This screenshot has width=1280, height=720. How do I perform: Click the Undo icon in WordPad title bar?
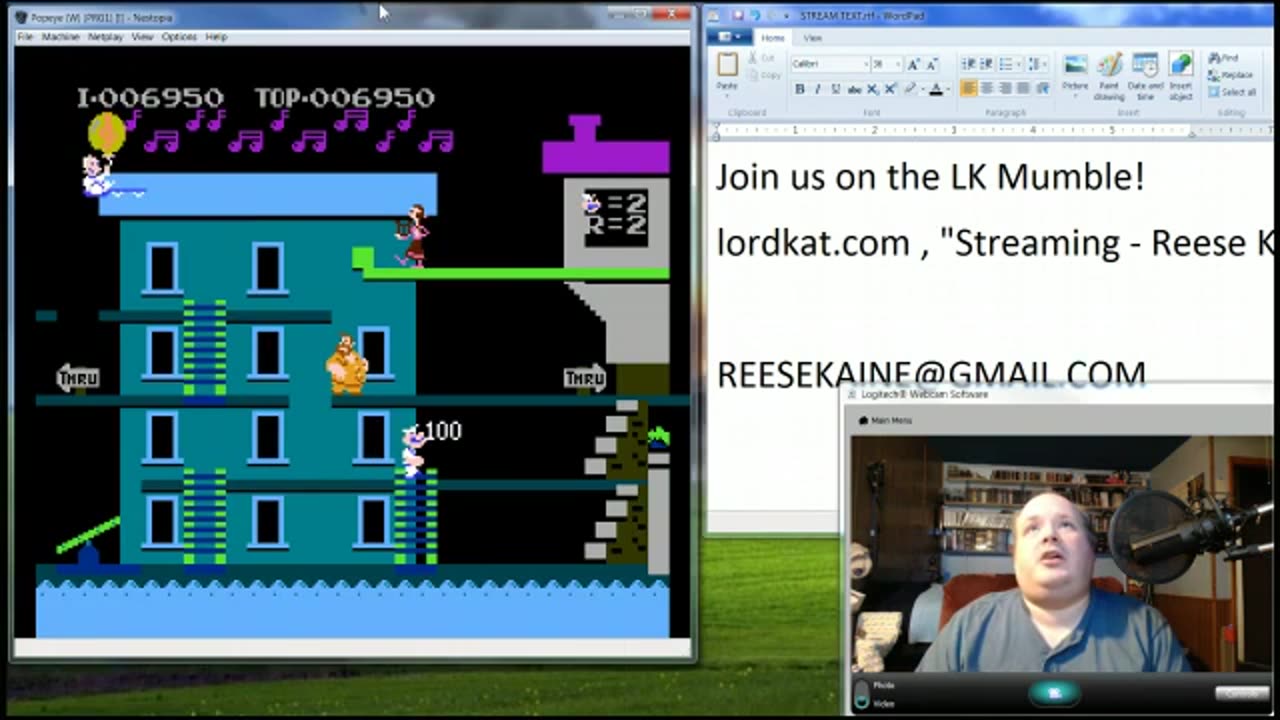click(754, 15)
